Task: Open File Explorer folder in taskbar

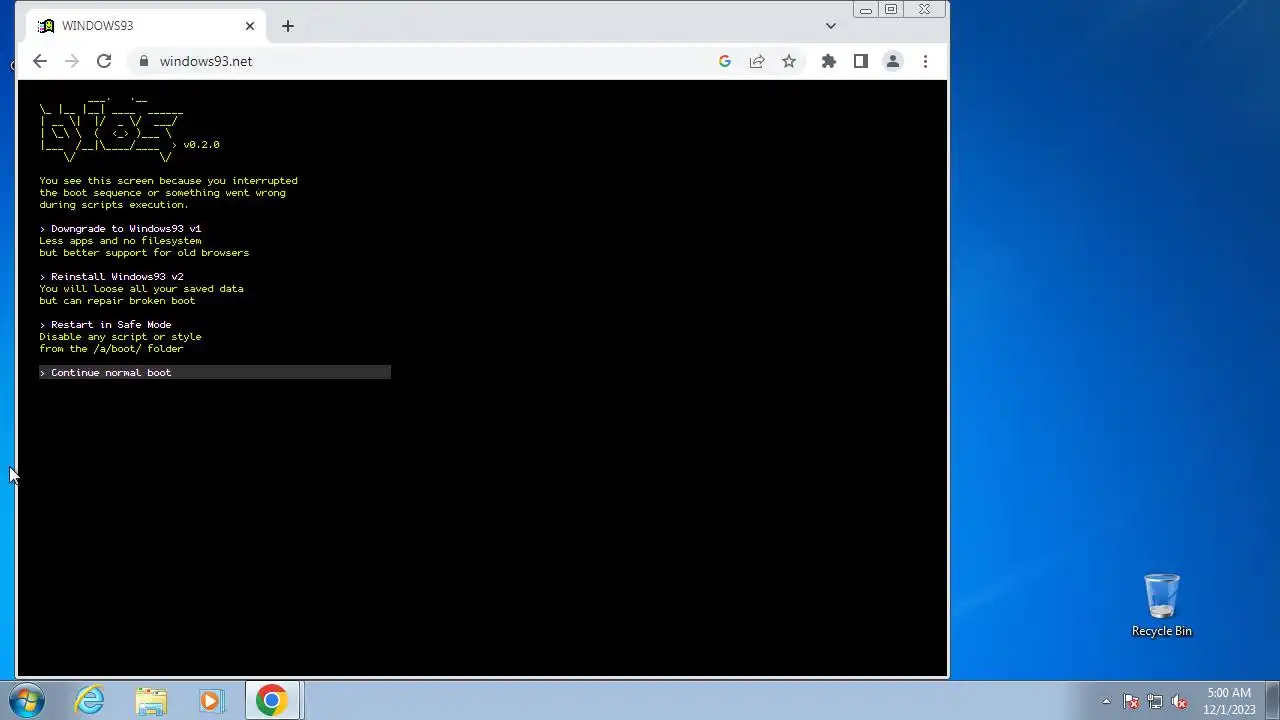Action: tap(151, 701)
